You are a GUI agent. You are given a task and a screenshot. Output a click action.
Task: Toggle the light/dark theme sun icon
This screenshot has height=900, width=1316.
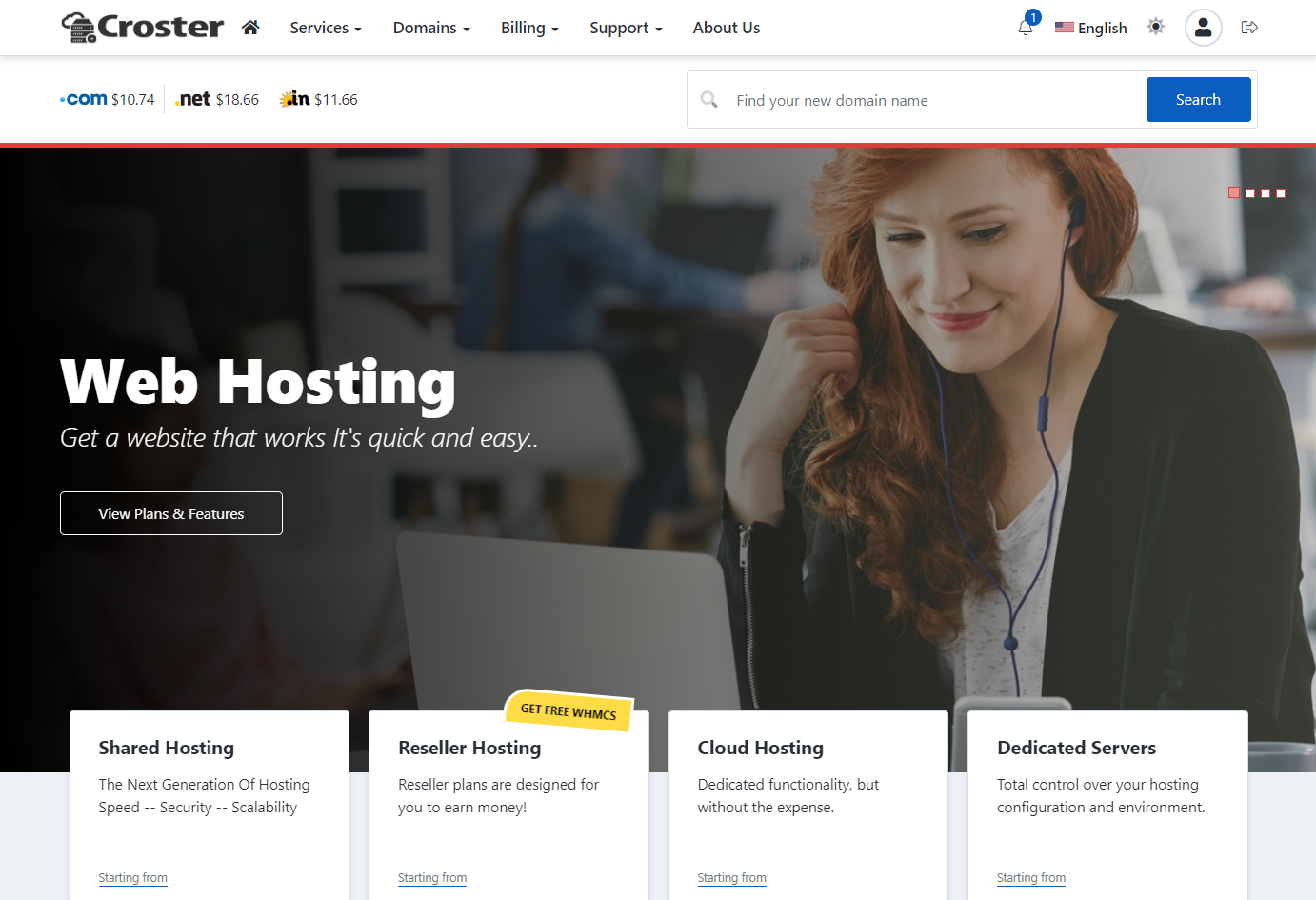[1156, 27]
